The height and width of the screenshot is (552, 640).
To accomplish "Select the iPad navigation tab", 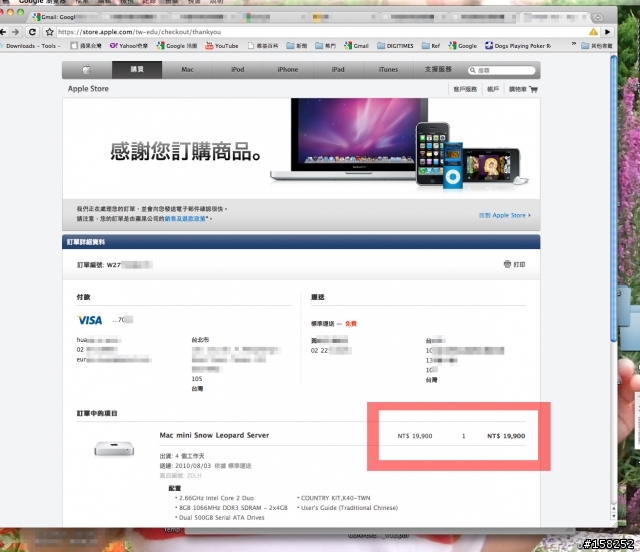I will [338, 70].
